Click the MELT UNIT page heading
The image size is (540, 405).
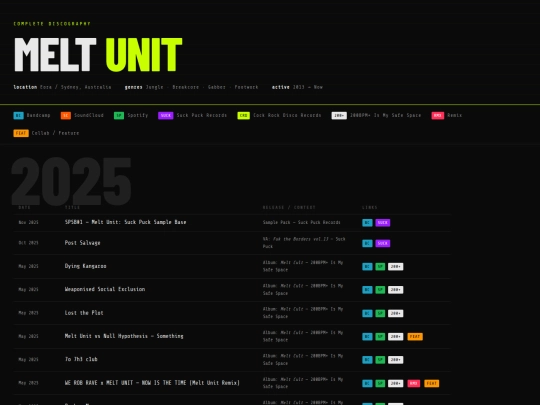click(98, 54)
